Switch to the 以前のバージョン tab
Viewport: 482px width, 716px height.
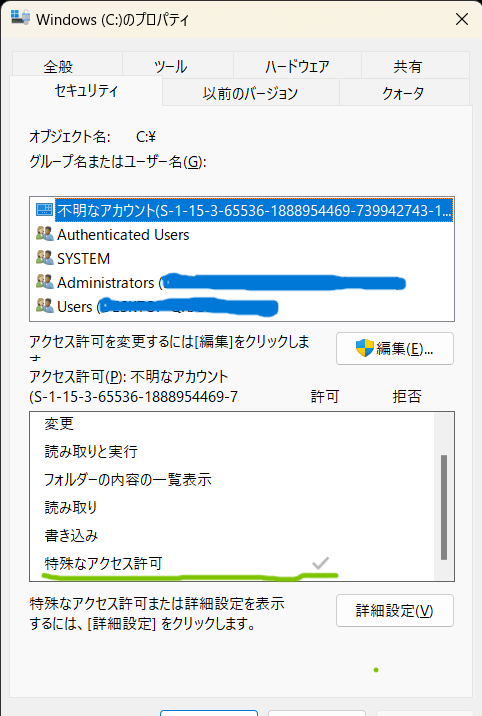[251, 93]
